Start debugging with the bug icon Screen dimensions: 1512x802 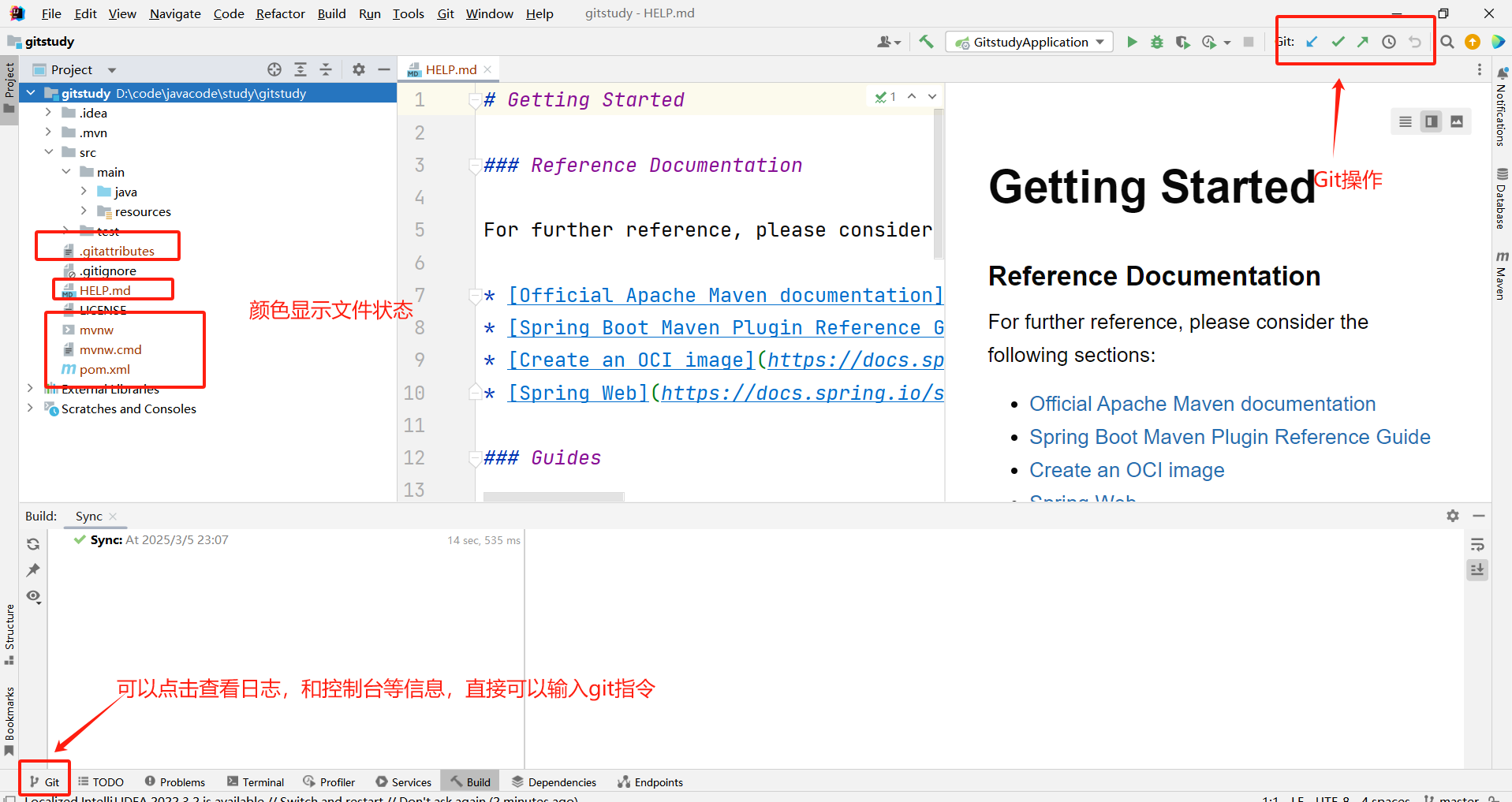(x=1157, y=42)
